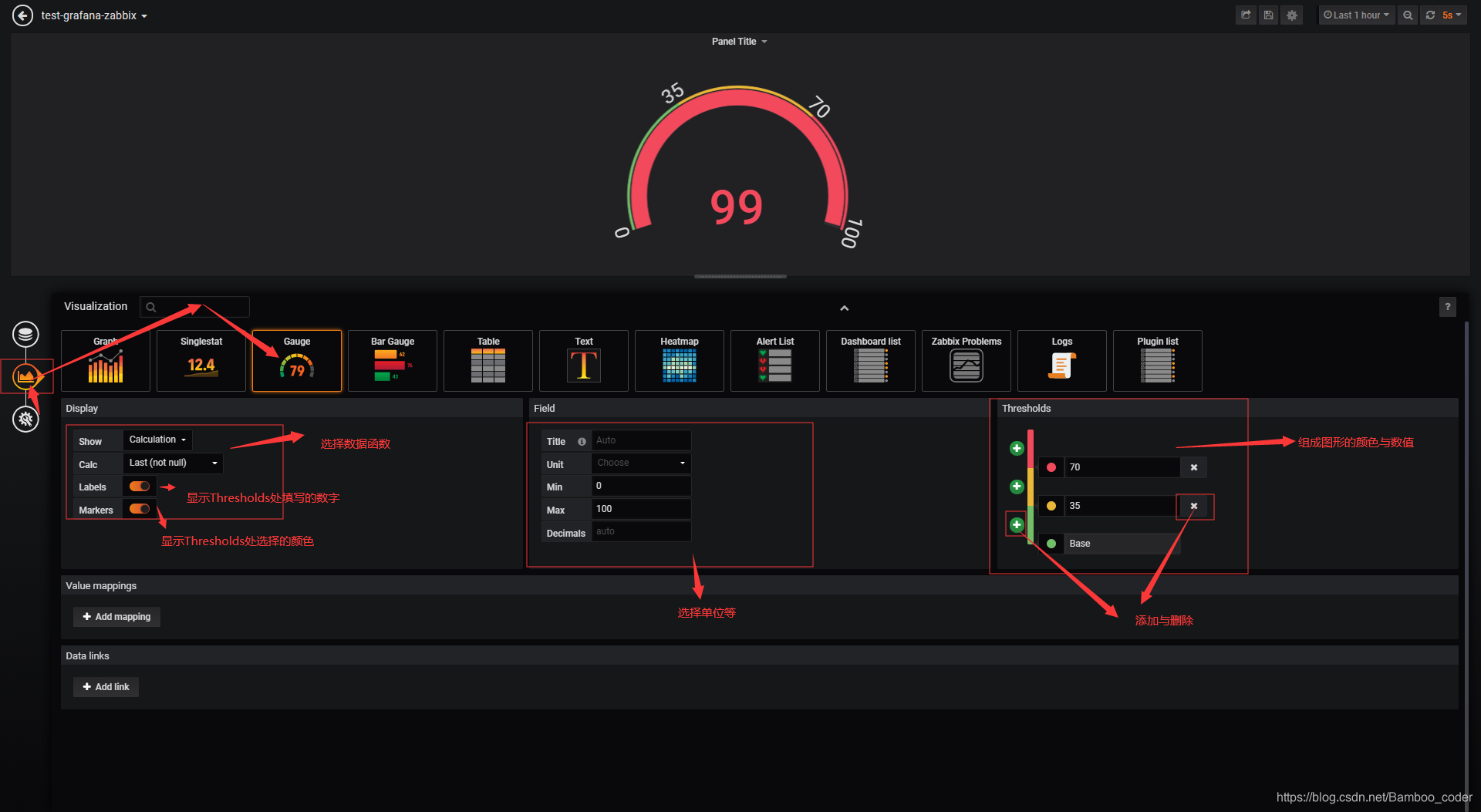Click the Min value field
Screen dimensions: 1481x812
[641, 486]
